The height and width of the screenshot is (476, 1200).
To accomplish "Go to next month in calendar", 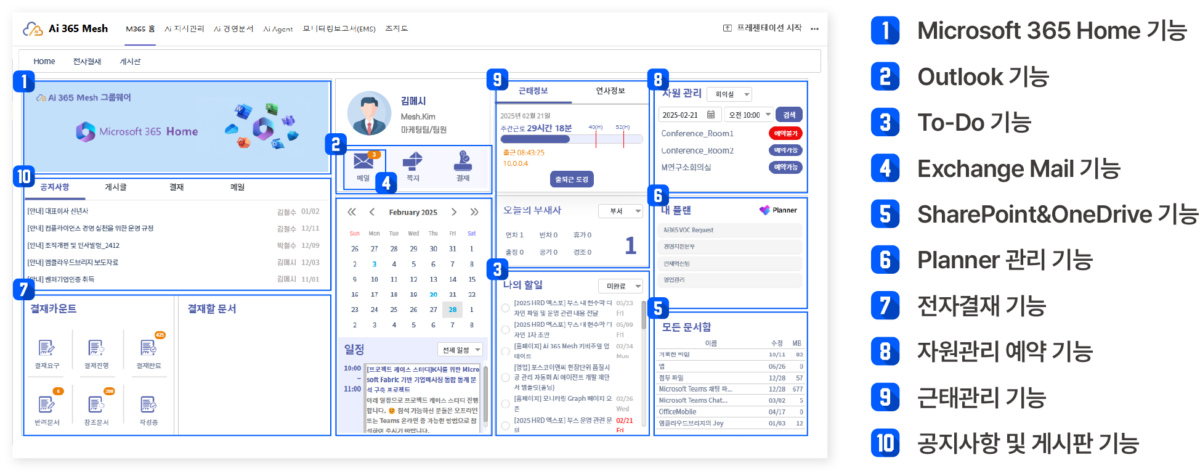I will coord(454,212).
